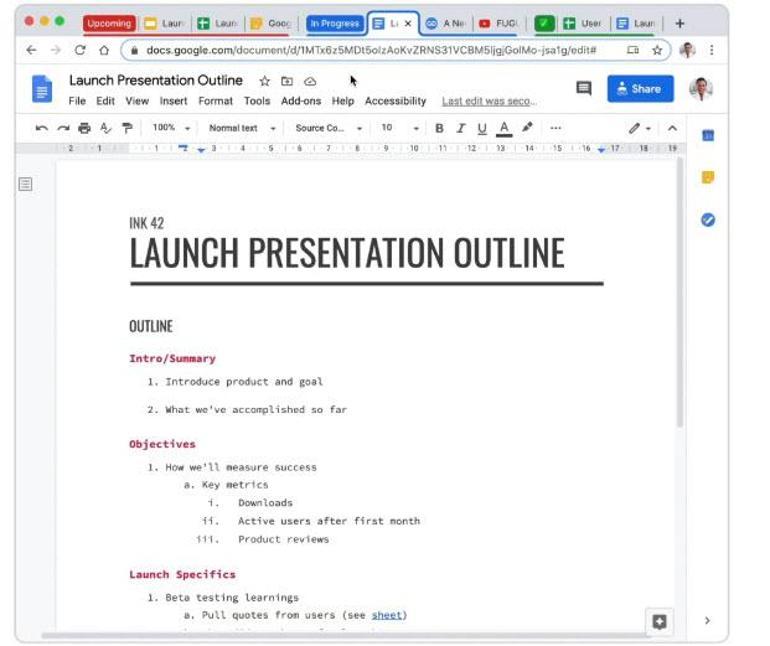This screenshot has height=646, width=770.
Task: Click the blue Share button
Action: point(640,89)
